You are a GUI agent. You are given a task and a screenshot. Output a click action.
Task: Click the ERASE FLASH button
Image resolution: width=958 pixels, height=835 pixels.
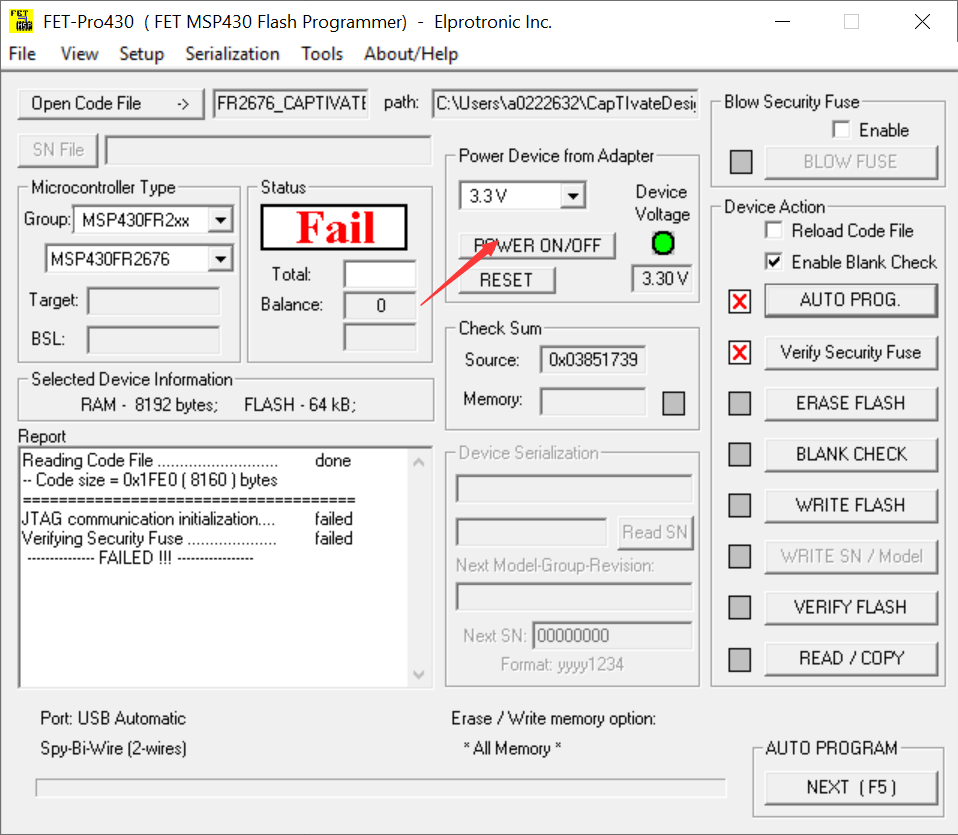850,403
